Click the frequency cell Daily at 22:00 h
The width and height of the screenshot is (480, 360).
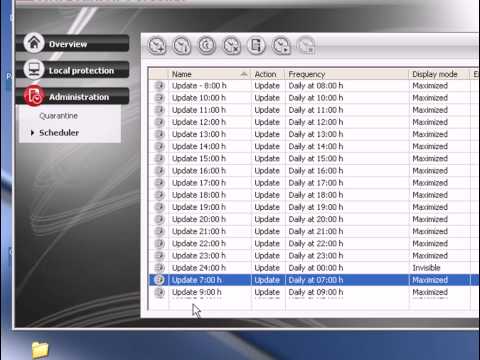click(316, 244)
